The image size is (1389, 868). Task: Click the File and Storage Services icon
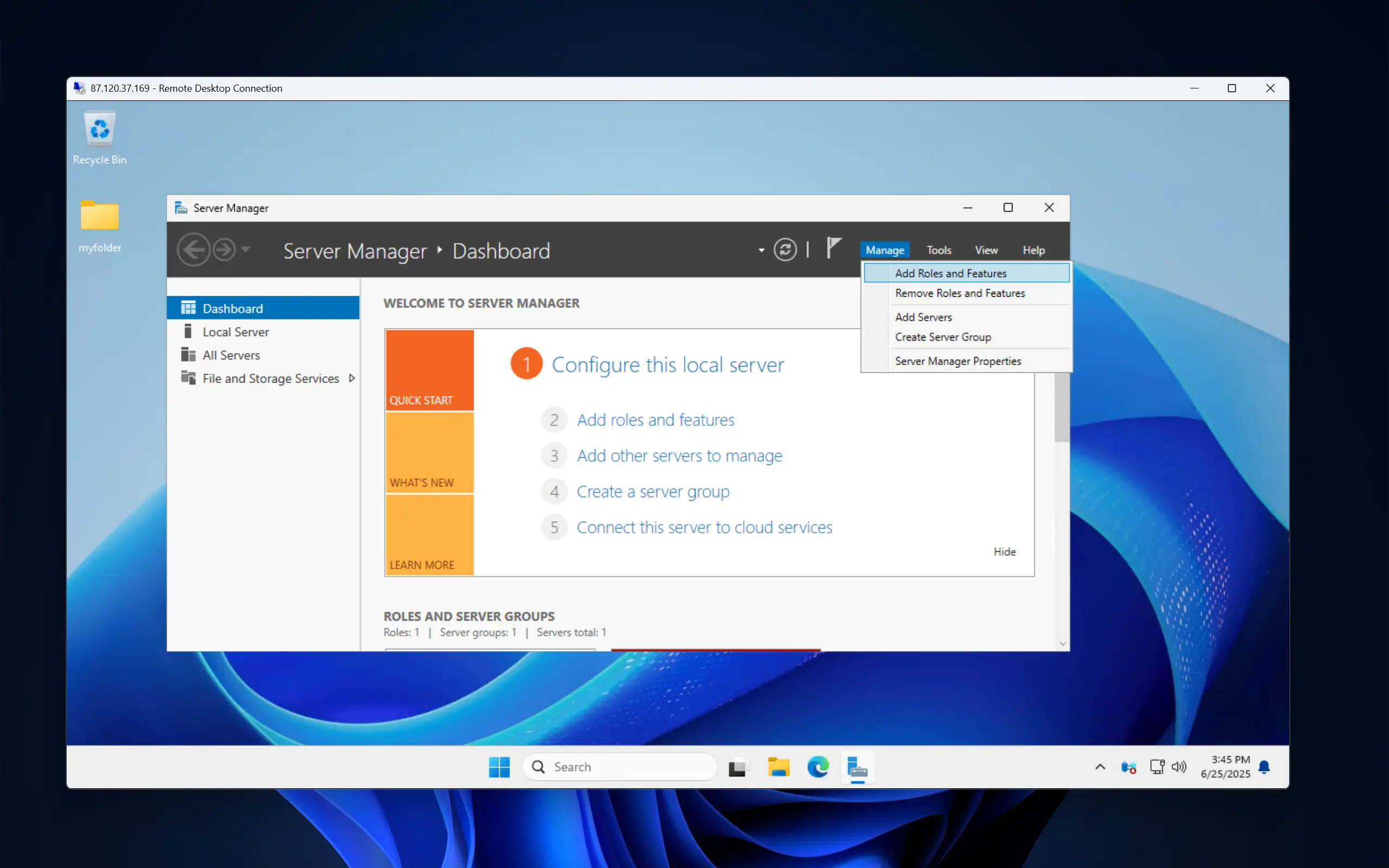188,378
